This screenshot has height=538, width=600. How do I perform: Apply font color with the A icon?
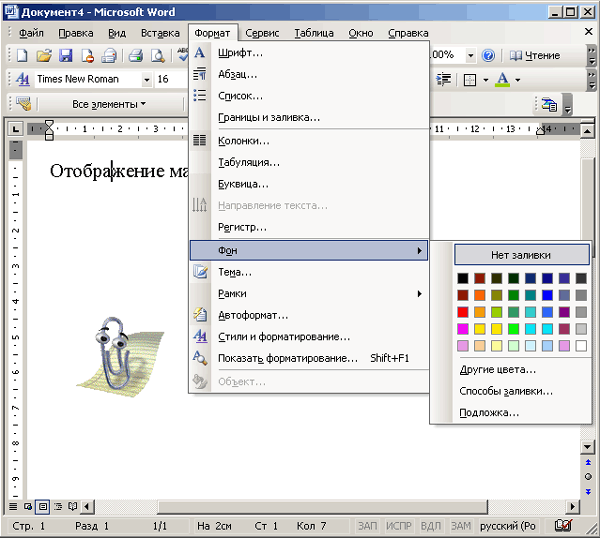click(502, 80)
